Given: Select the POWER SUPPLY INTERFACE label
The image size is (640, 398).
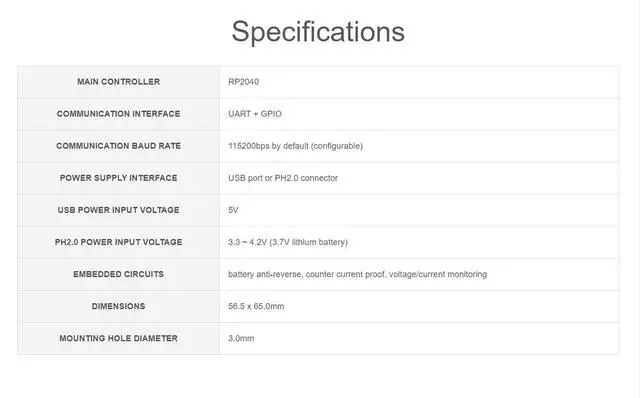Looking at the screenshot, I should pyautogui.click(x=118, y=178).
